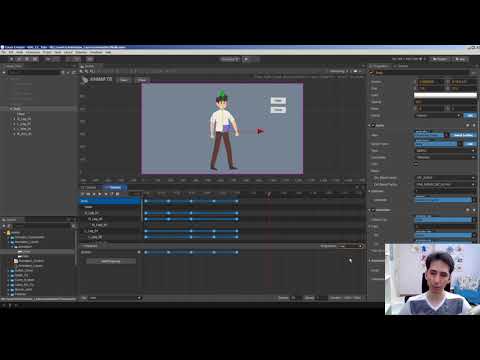This screenshot has width=480, height=360.
Task: Open the Dst Blend Factor dropdown
Action: coord(445,184)
